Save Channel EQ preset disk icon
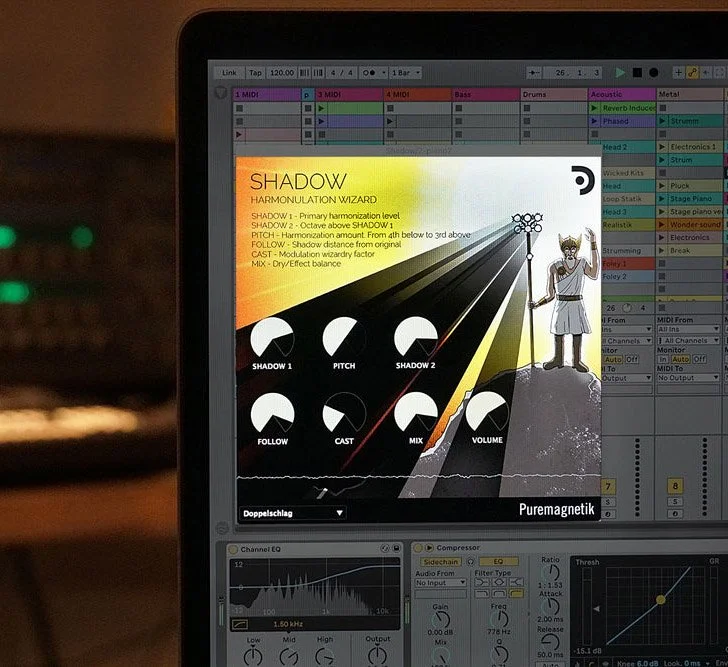 click(x=396, y=548)
